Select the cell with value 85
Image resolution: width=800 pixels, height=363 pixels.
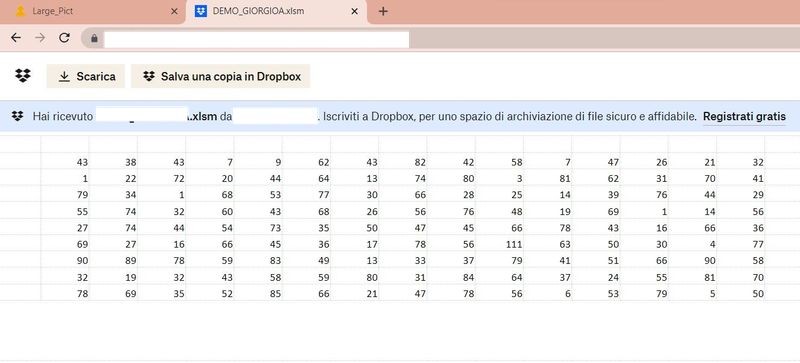[x=258, y=294]
